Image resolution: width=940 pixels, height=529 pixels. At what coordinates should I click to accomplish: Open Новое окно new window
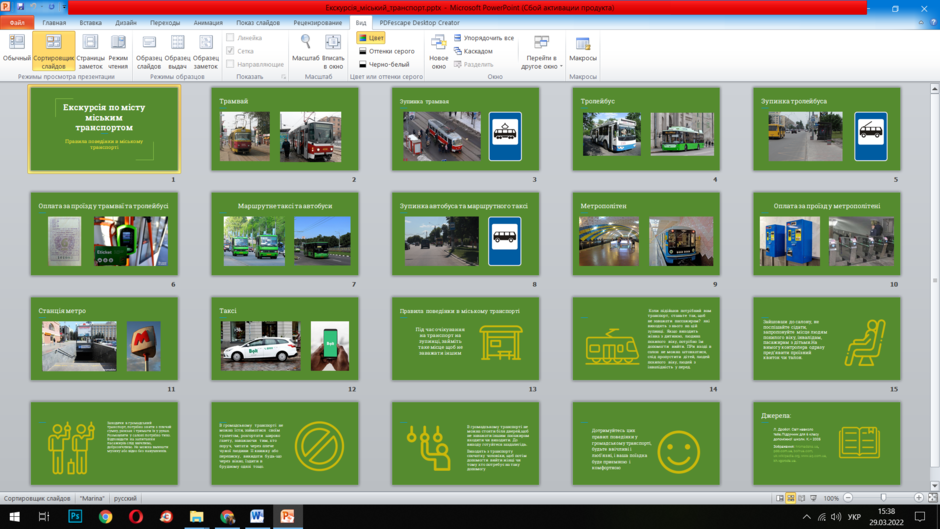point(439,51)
